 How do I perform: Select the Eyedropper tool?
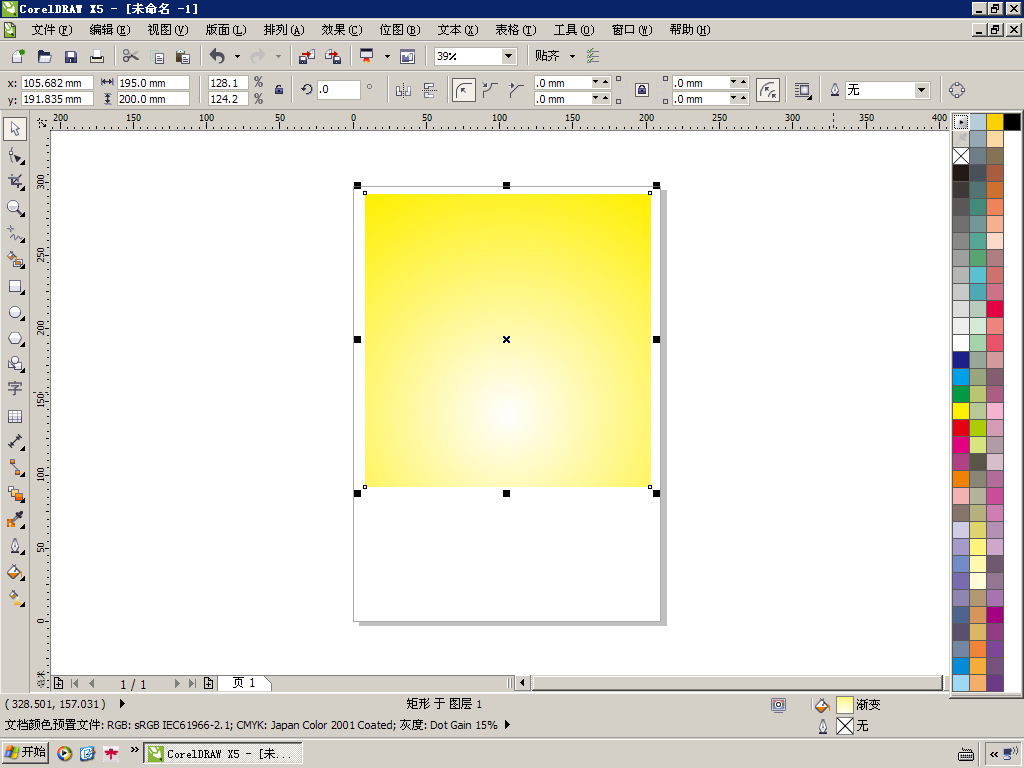coord(15,520)
